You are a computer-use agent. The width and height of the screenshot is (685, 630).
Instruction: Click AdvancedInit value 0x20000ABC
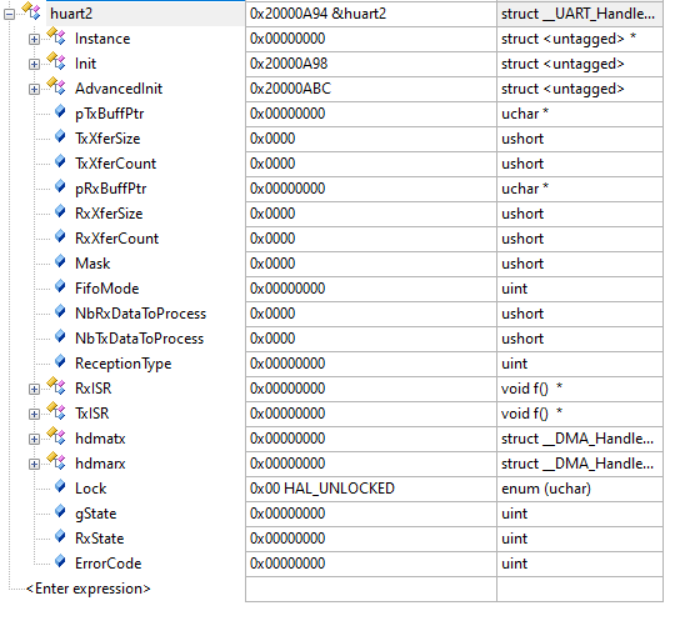click(291, 89)
